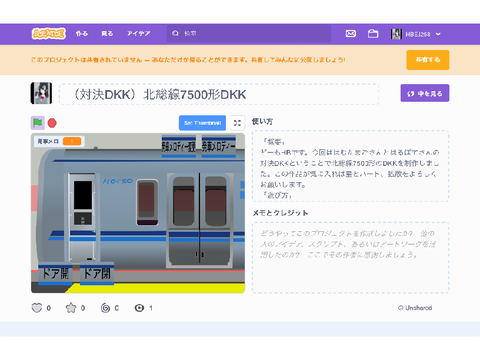The height and width of the screenshot is (360, 480).
Task: Click the left melody sign on stage
Action: click(179, 146)
